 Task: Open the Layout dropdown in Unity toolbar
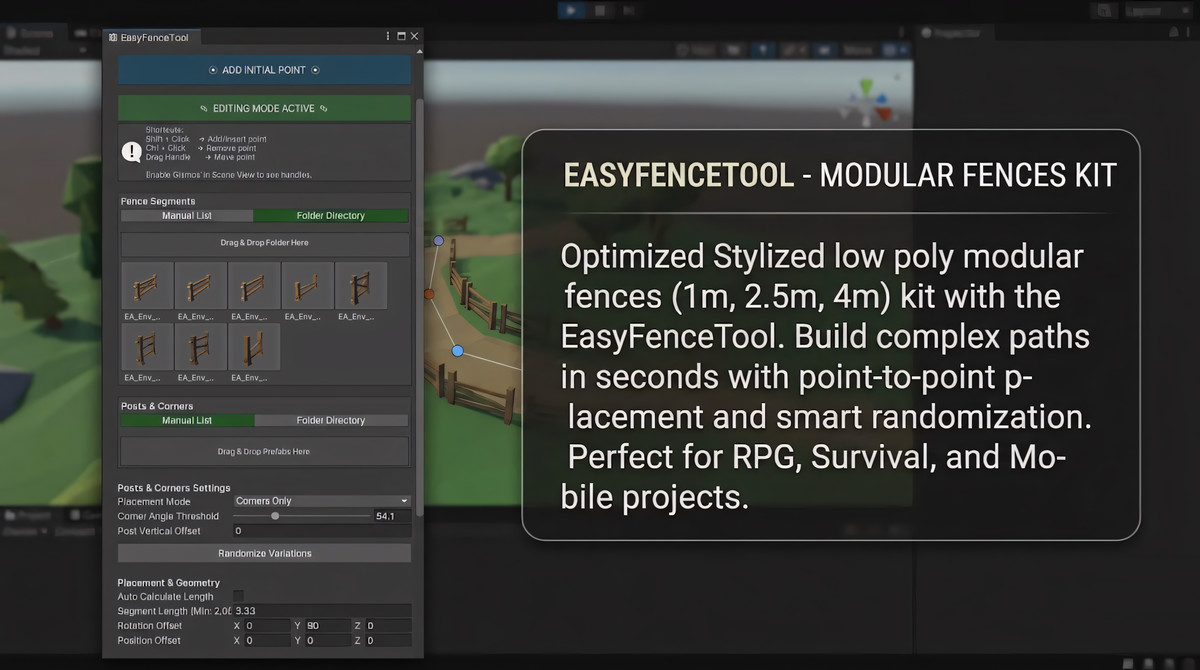pos(1157,11)
